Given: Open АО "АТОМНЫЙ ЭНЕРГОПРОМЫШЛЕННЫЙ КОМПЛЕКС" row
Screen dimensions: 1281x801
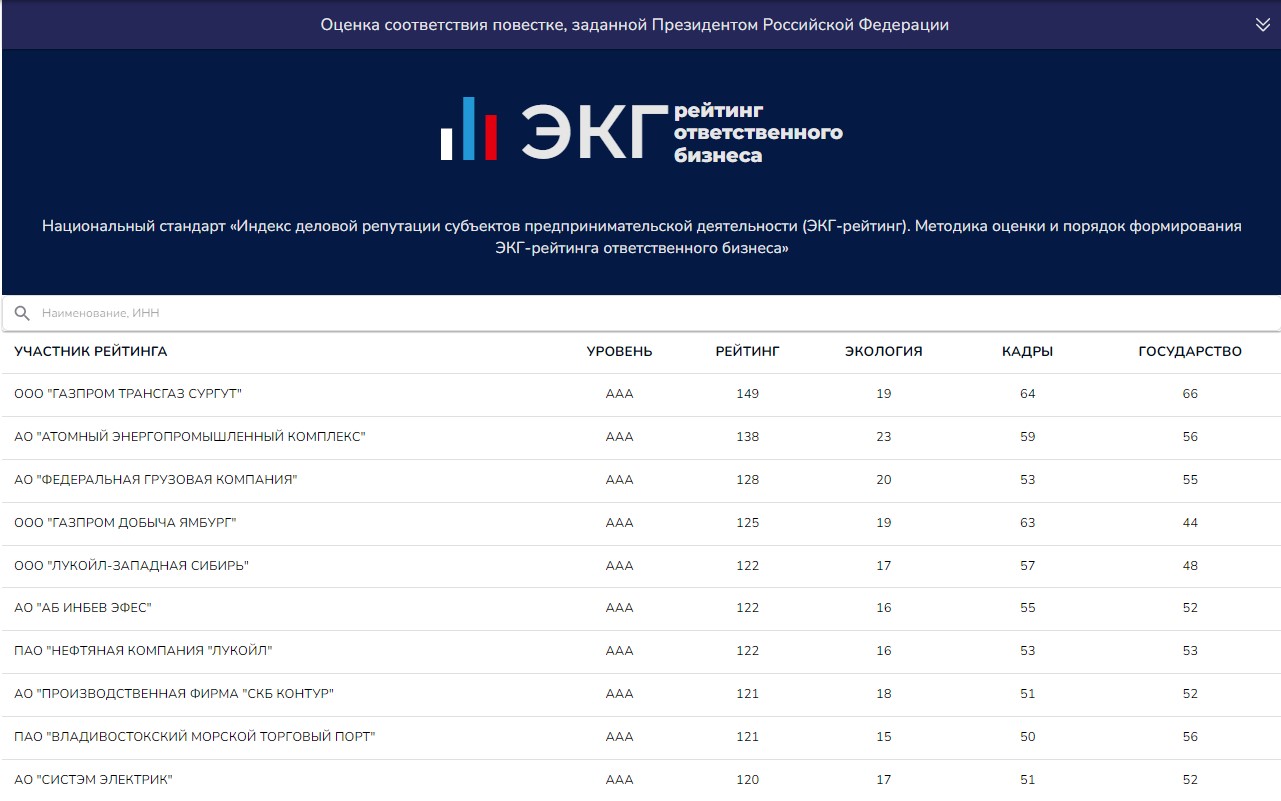Looking at the screenshot, I should point(641,437).
